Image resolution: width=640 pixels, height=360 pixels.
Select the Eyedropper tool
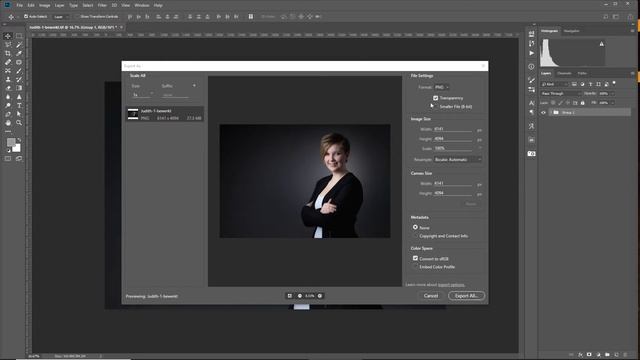coord(19,53)
